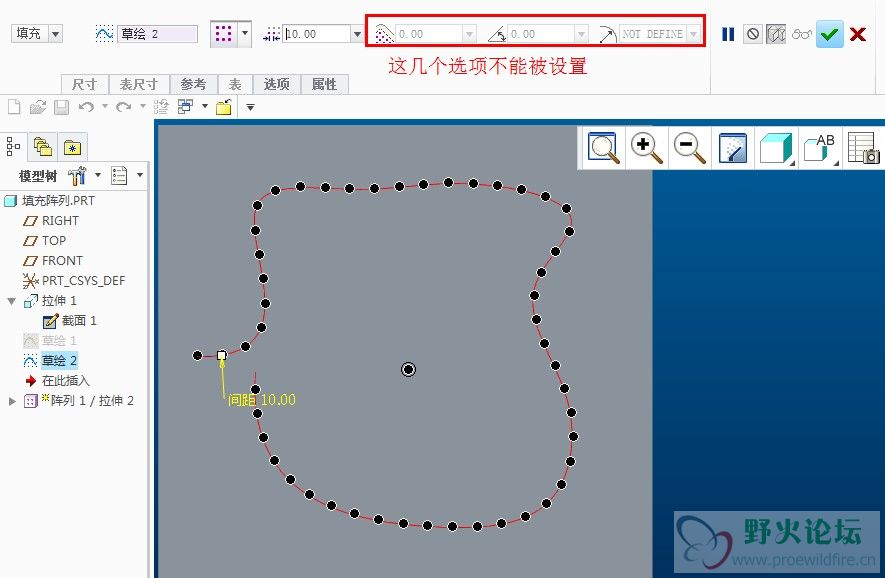Expand the 阵列 1 / 拉伸 2 node
885x578 pixels.
click(x=12, y=401)
